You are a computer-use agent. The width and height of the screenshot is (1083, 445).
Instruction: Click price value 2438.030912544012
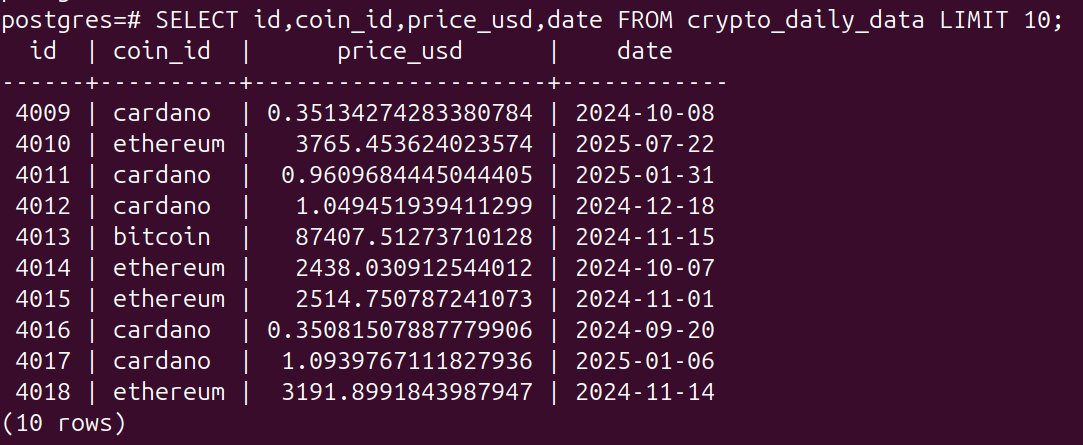(414, 267)
